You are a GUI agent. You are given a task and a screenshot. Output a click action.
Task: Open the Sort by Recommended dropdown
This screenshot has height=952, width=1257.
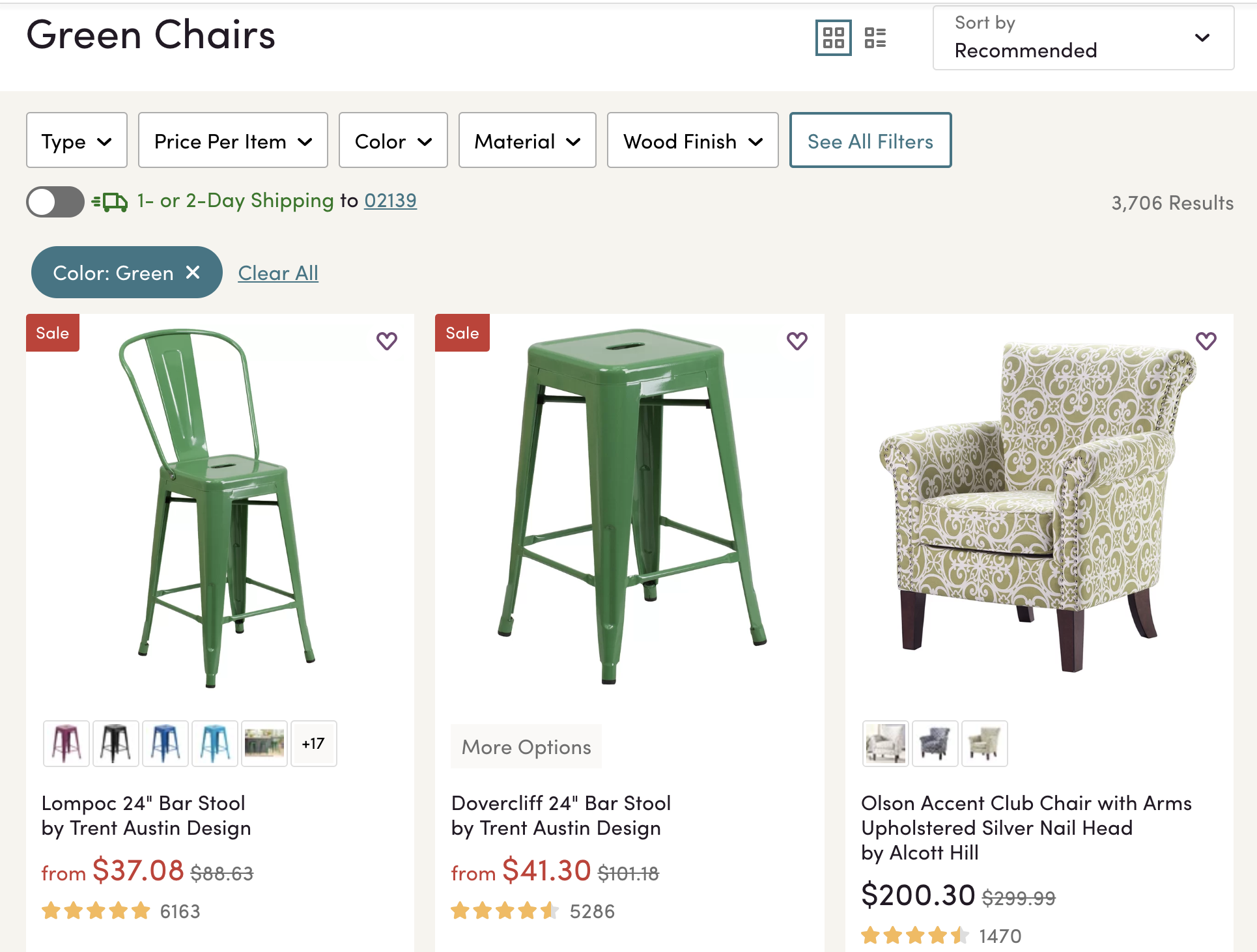coord(1083,38)
